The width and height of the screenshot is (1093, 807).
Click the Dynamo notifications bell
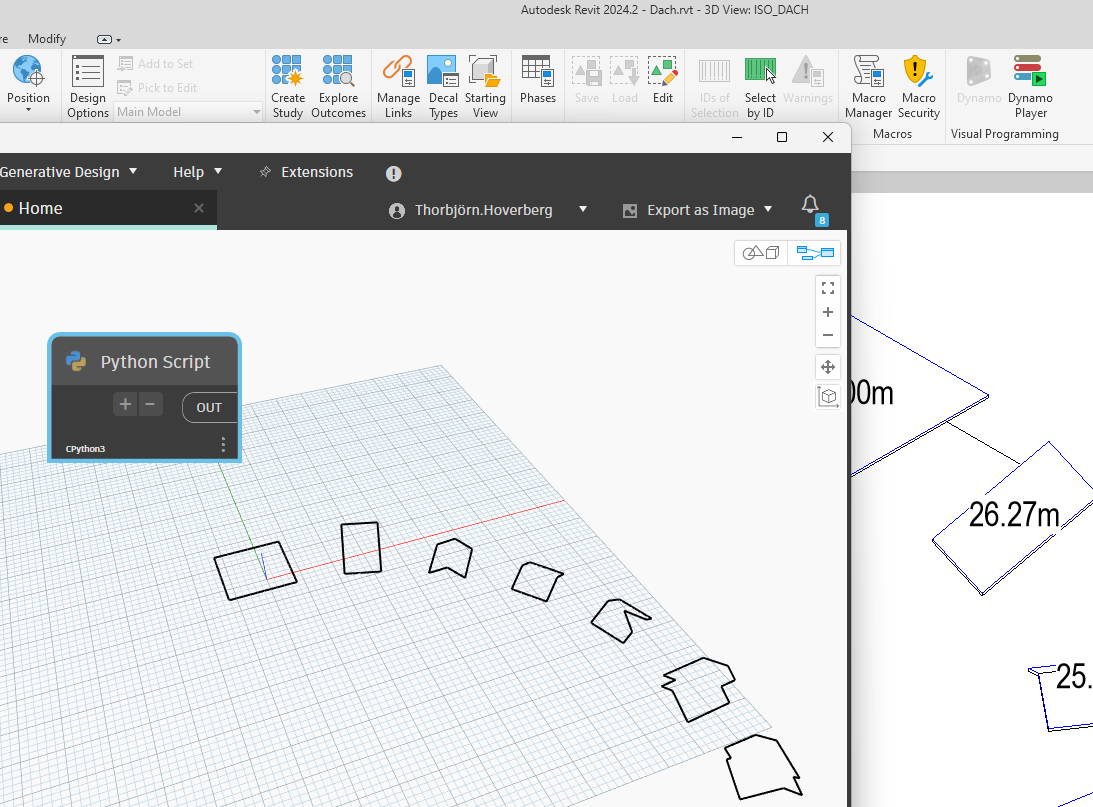[x=811, y=205]
